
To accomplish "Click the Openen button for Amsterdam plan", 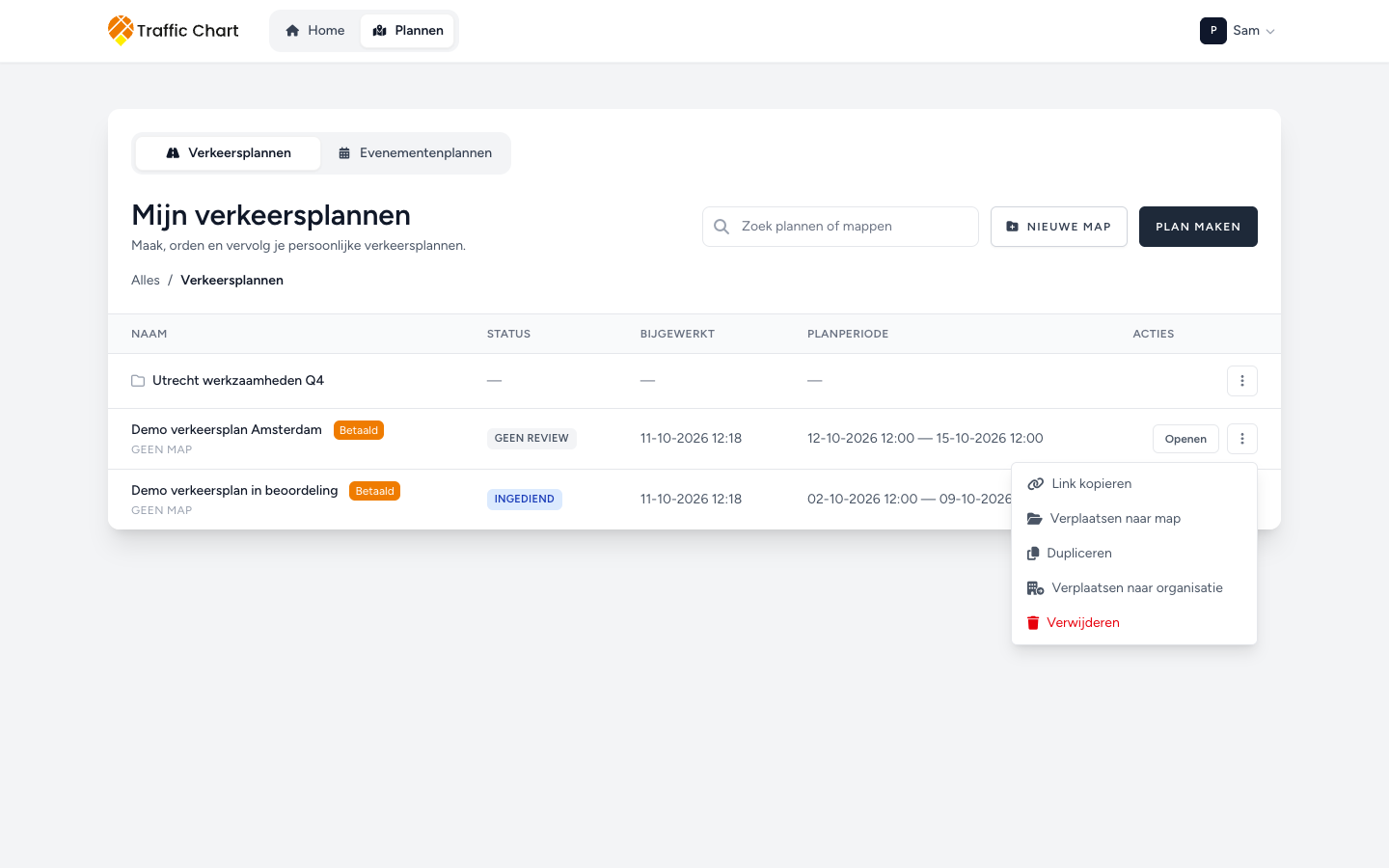I will pos(1185,439).
